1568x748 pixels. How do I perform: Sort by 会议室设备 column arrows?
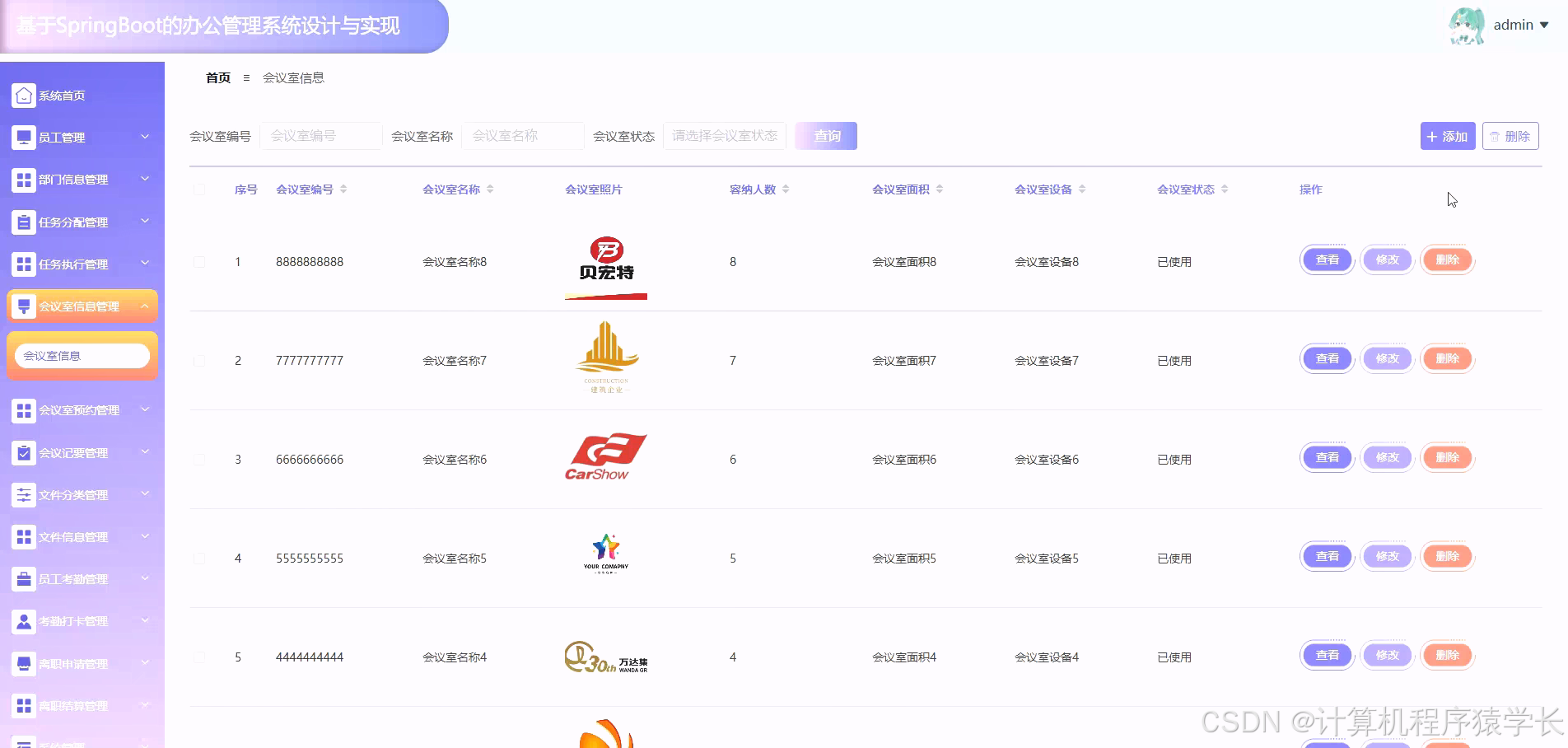(x=1082, y=189)
